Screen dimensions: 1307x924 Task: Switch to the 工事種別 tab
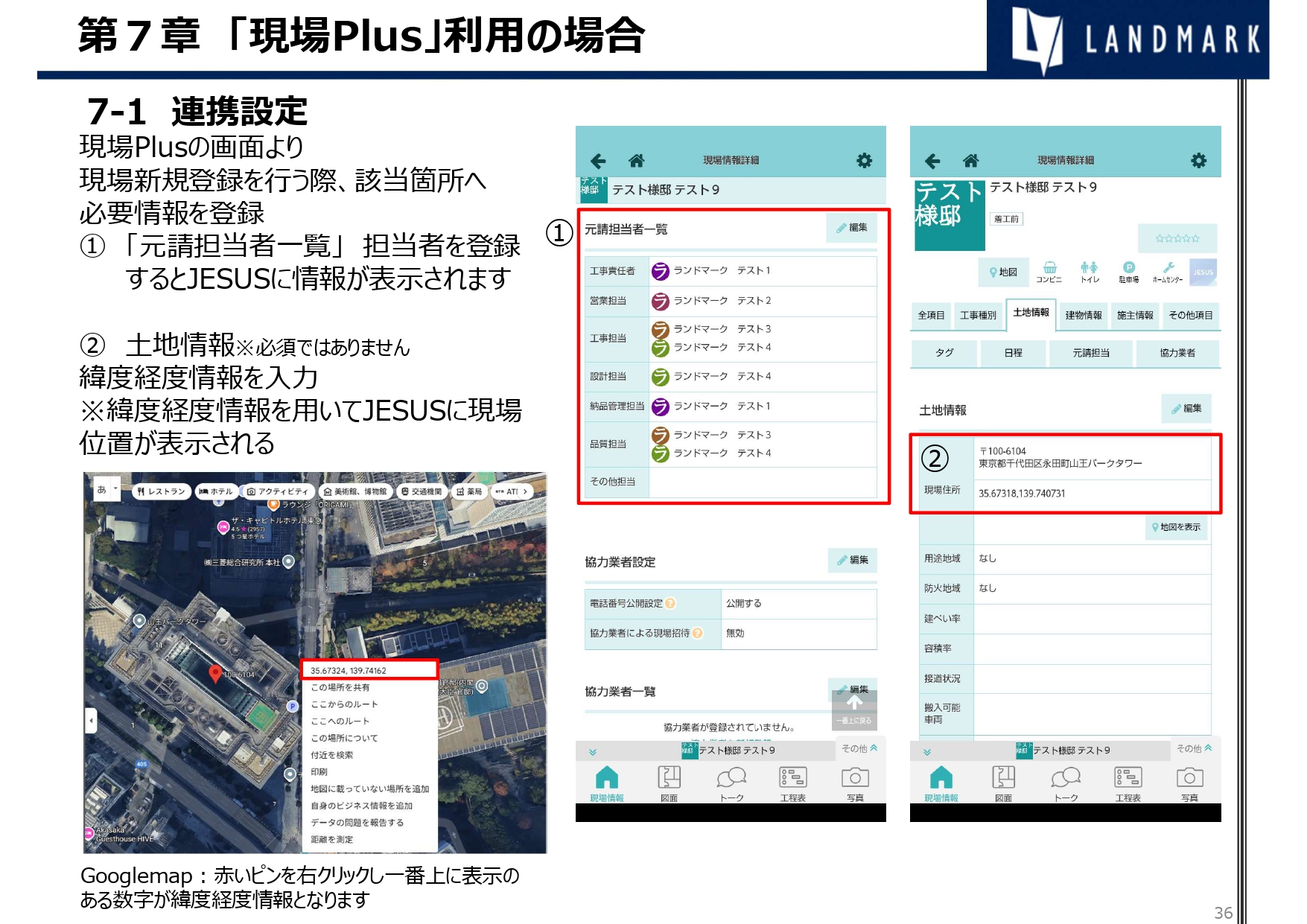pos(978,316)
